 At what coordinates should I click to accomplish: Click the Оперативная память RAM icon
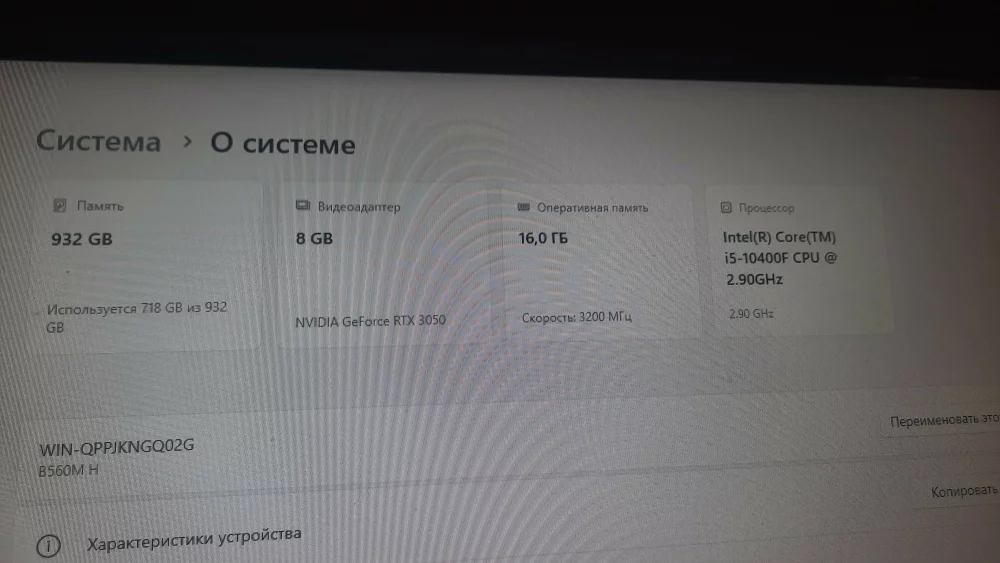click(x=524, y=207)
